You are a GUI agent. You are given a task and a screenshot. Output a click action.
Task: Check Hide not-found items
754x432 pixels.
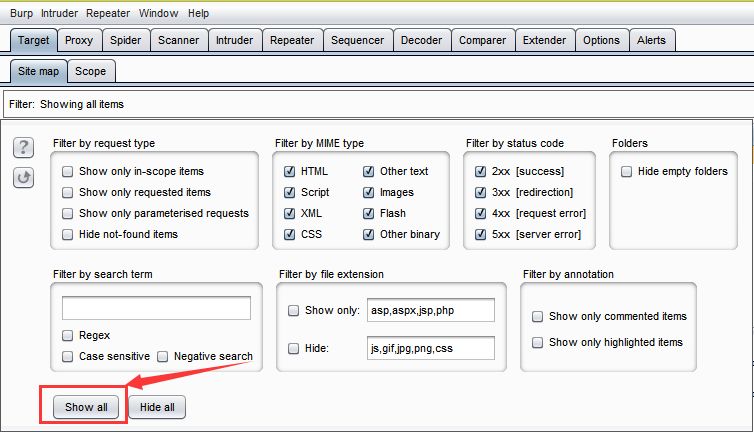pos(67,234)
